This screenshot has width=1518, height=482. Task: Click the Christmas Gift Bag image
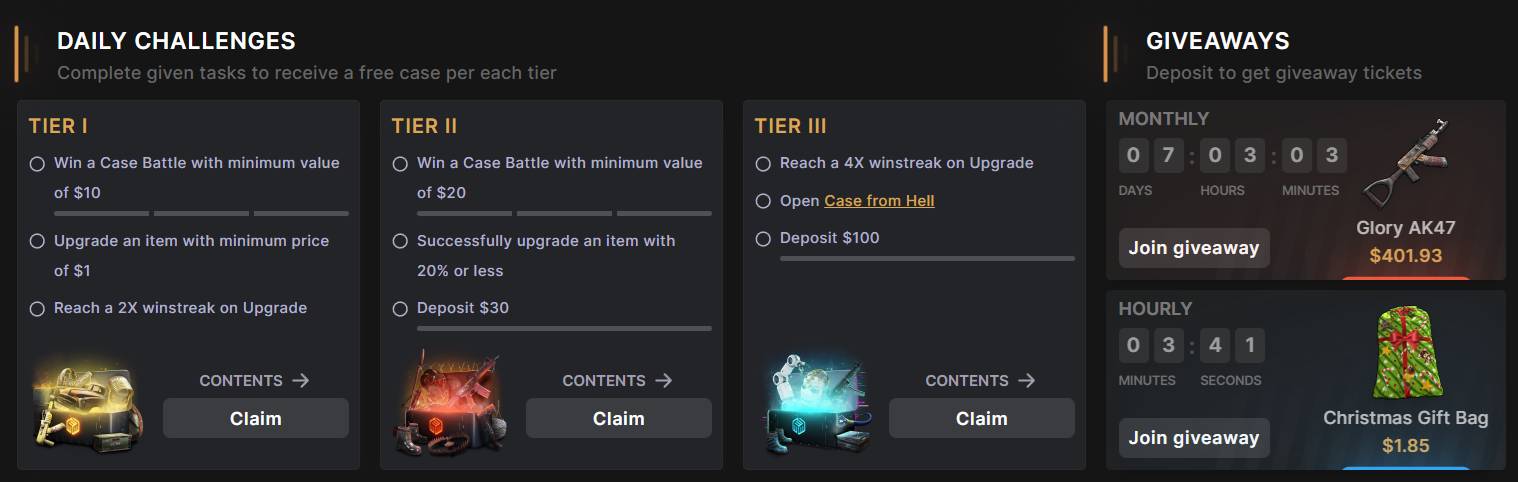pos(1404,355)
